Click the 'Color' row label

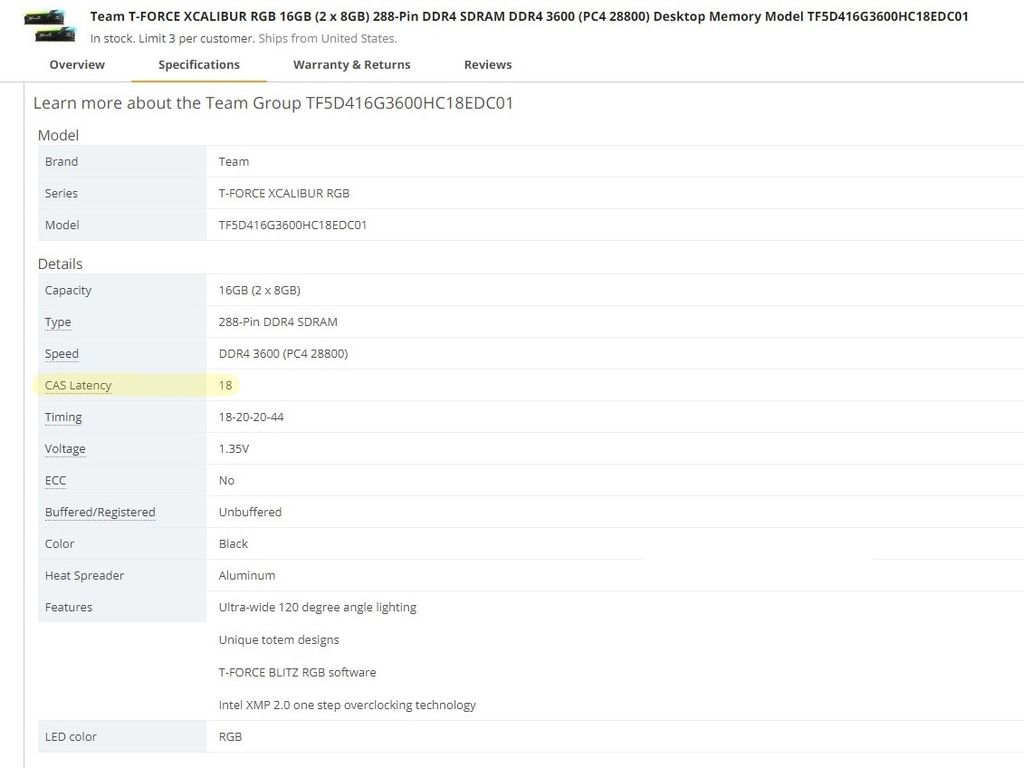click(59, 543)
